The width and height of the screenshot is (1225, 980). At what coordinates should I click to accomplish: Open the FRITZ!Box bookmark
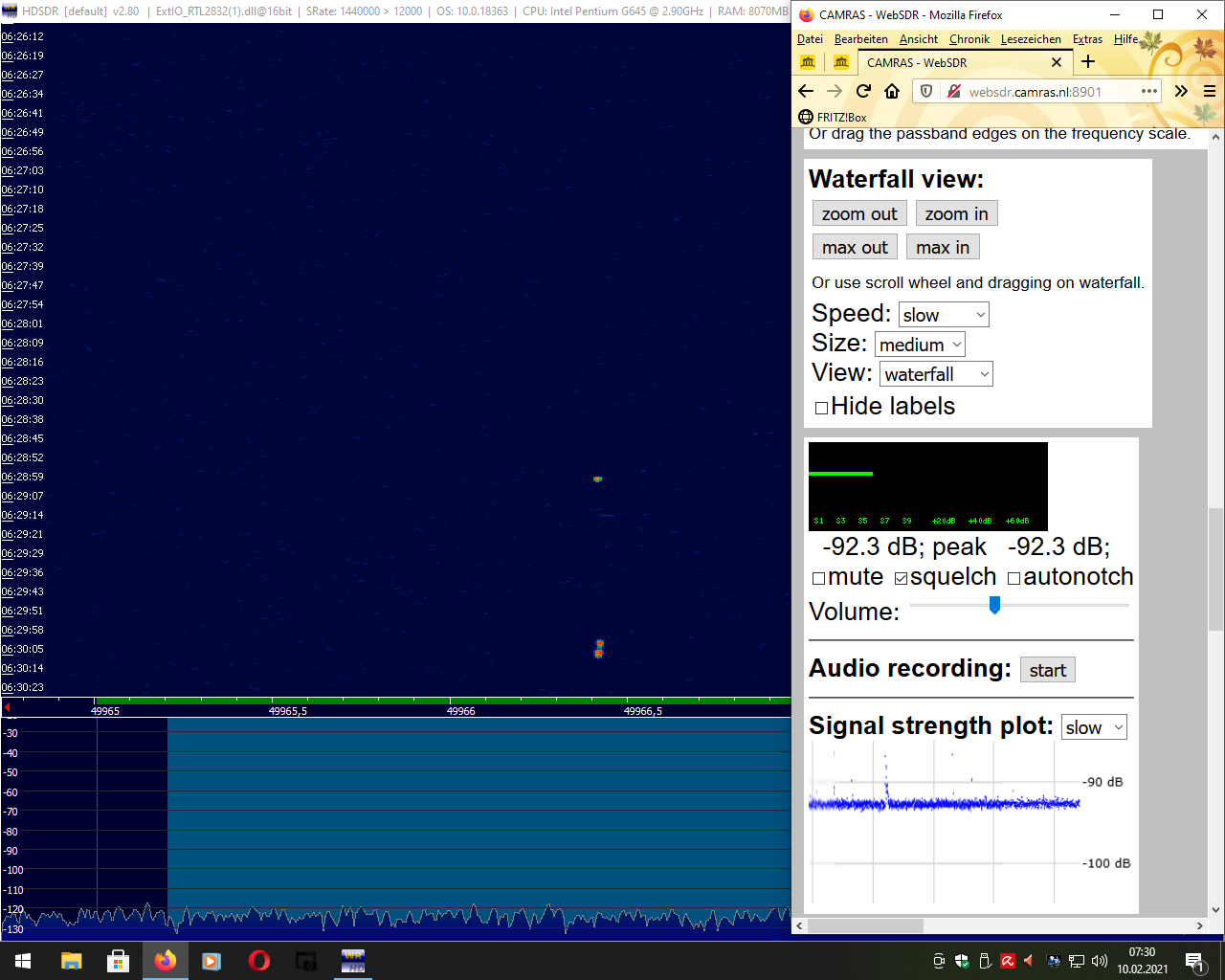833,117
